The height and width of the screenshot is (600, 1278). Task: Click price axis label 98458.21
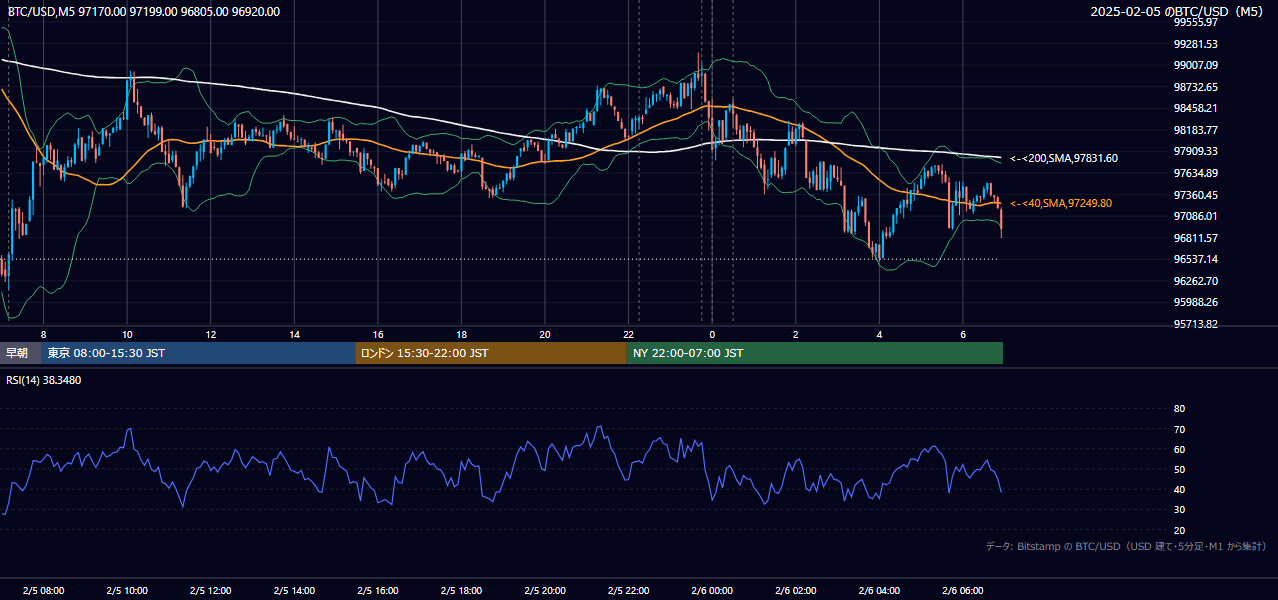[1196, 108]
